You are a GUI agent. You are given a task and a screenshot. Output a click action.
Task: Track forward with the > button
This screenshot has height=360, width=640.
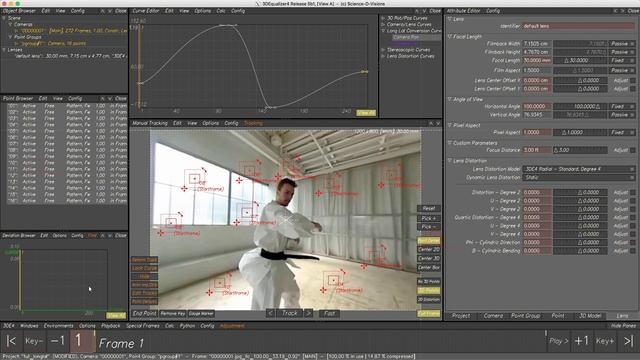coord(309,313)
